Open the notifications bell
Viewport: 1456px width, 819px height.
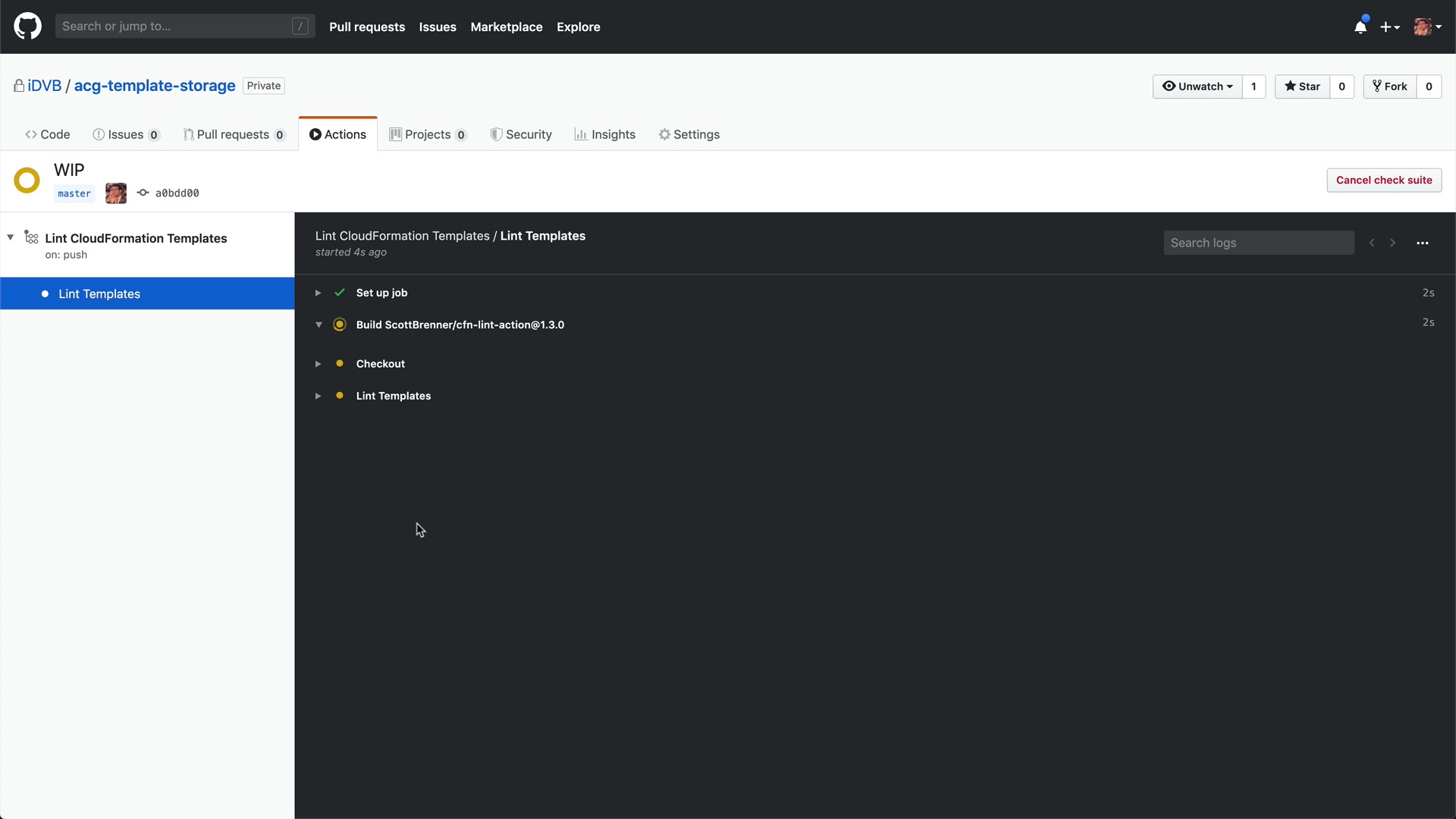coord(1360,27)
